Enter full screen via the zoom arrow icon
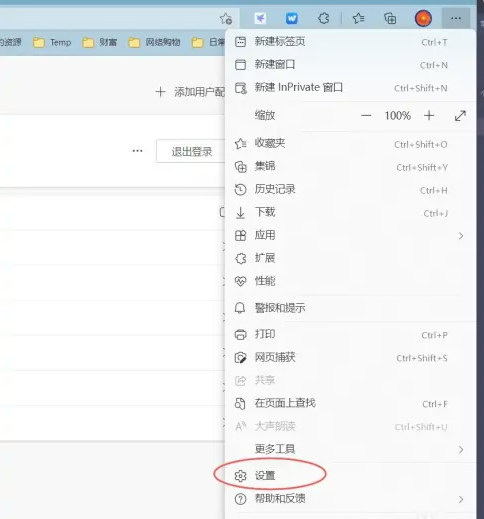The height and width of the screenshot is (519, 484). pyautogui.click(x=460, y=116)
